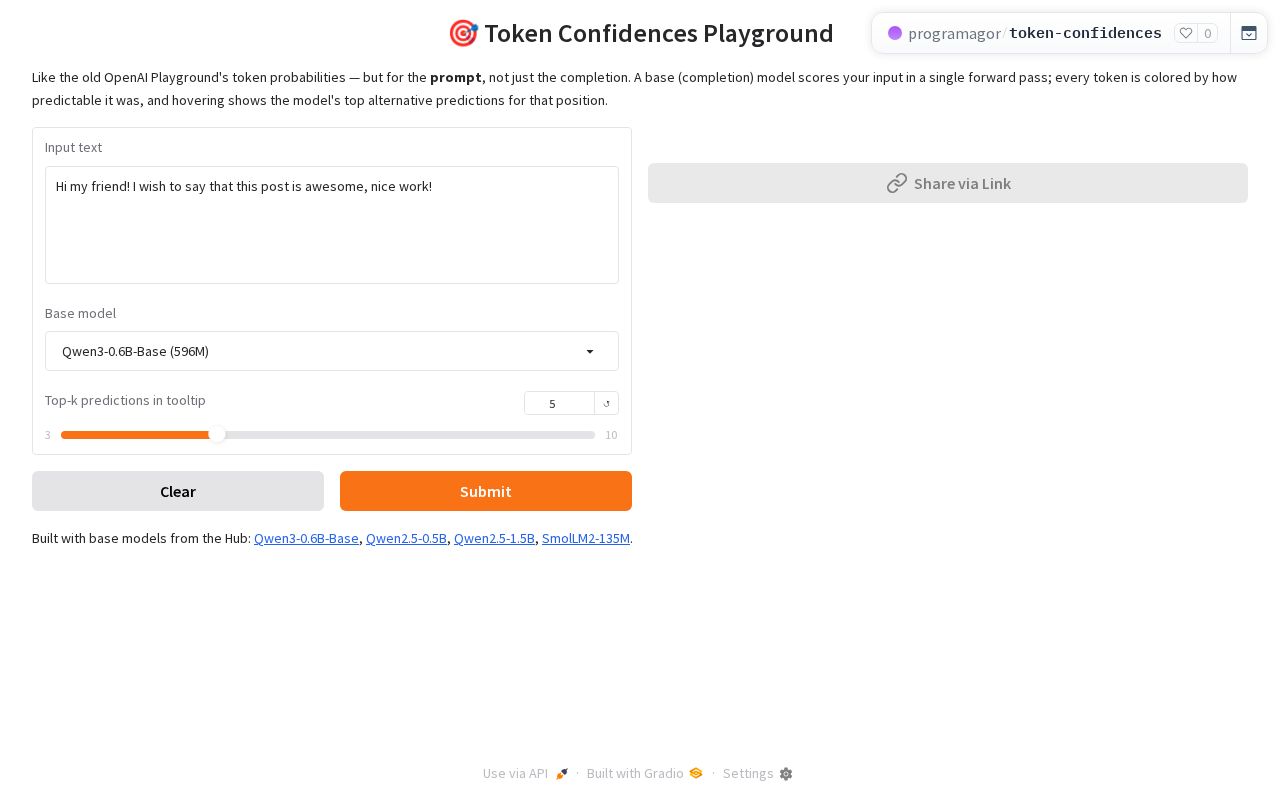Open the Qwen3-0.6B-Base hub link
This screenshot has height=800, width=1280.
click(306, 538)
